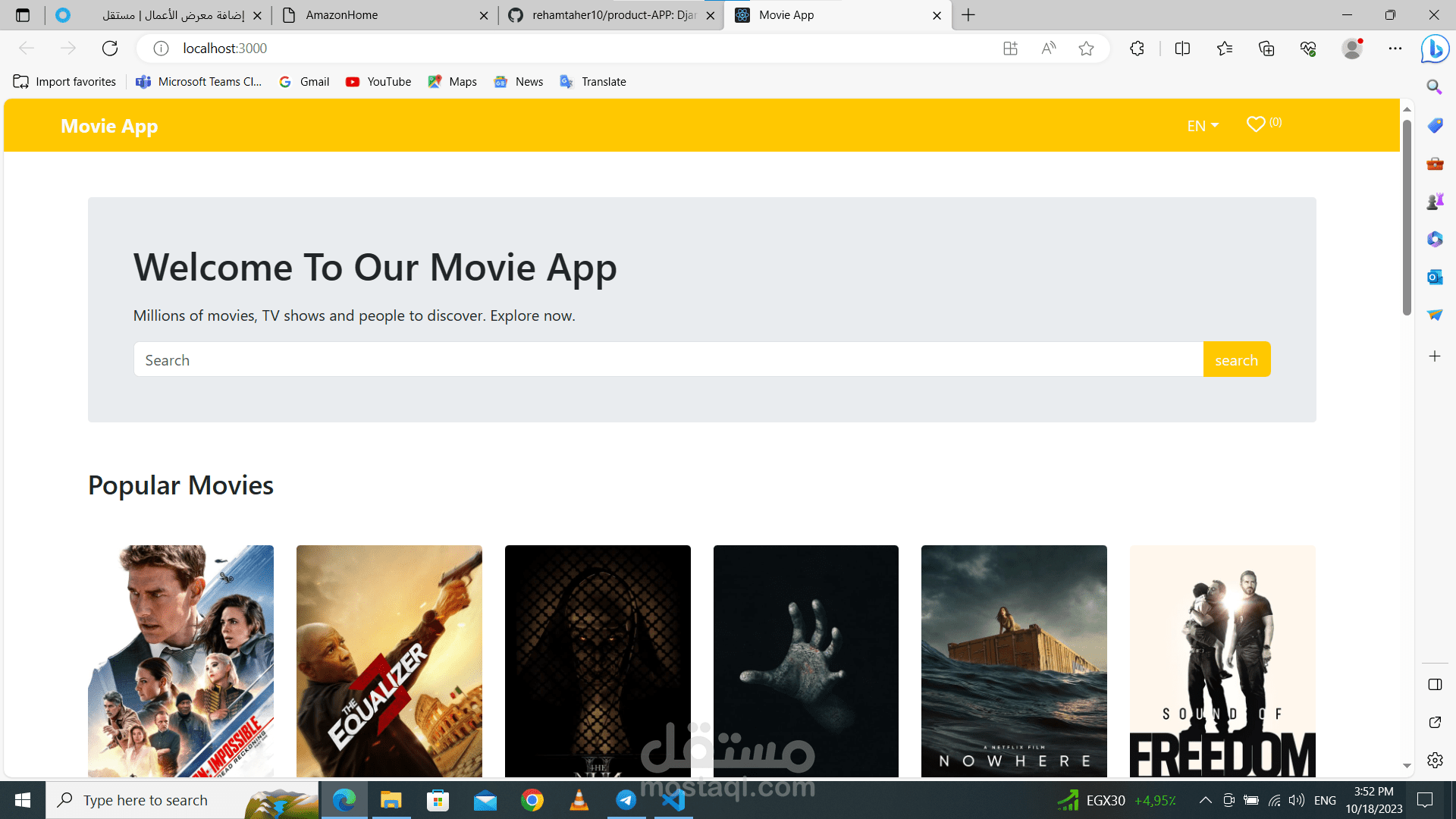Open the sidebar Tools briefcase icon

(x=1435, y=163)
